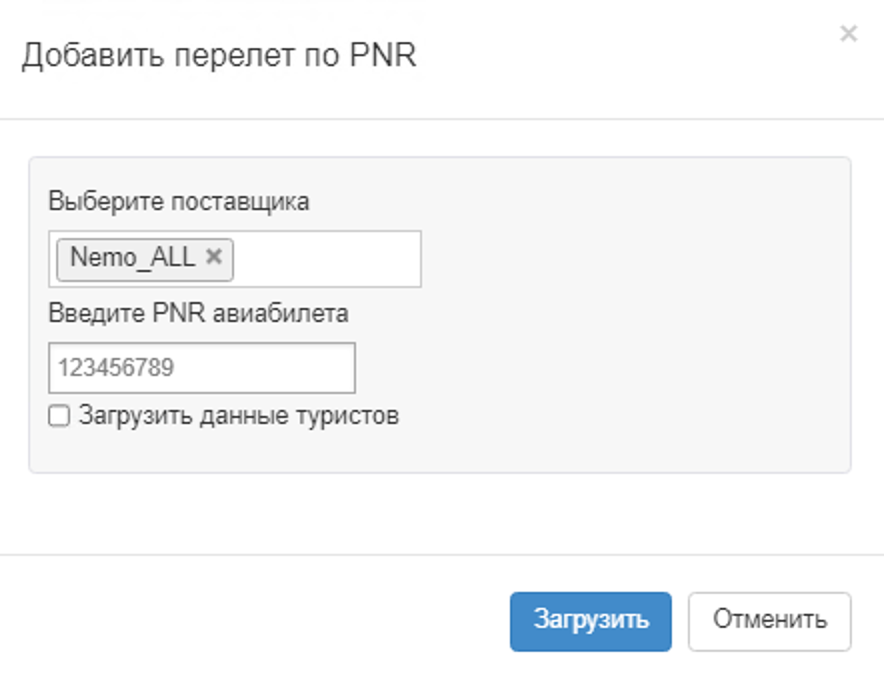Close the add flight by PNR dialog
884x684 pixels.
click(x=848, y=35)
